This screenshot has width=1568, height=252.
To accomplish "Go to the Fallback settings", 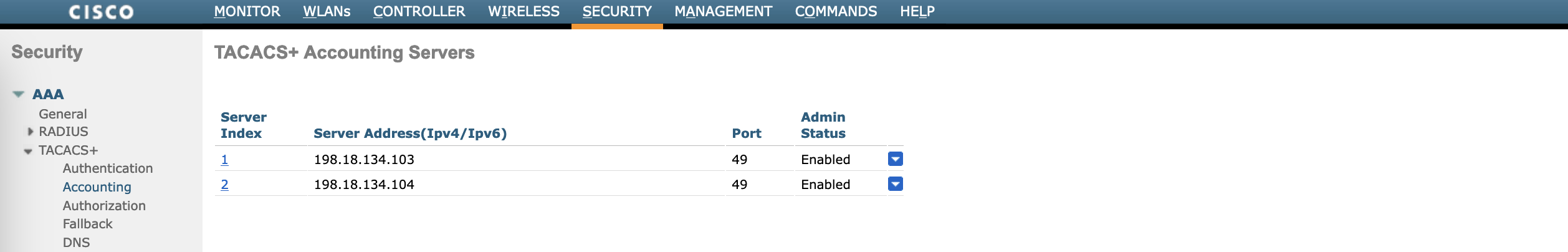I will click(x=87, y=224).
